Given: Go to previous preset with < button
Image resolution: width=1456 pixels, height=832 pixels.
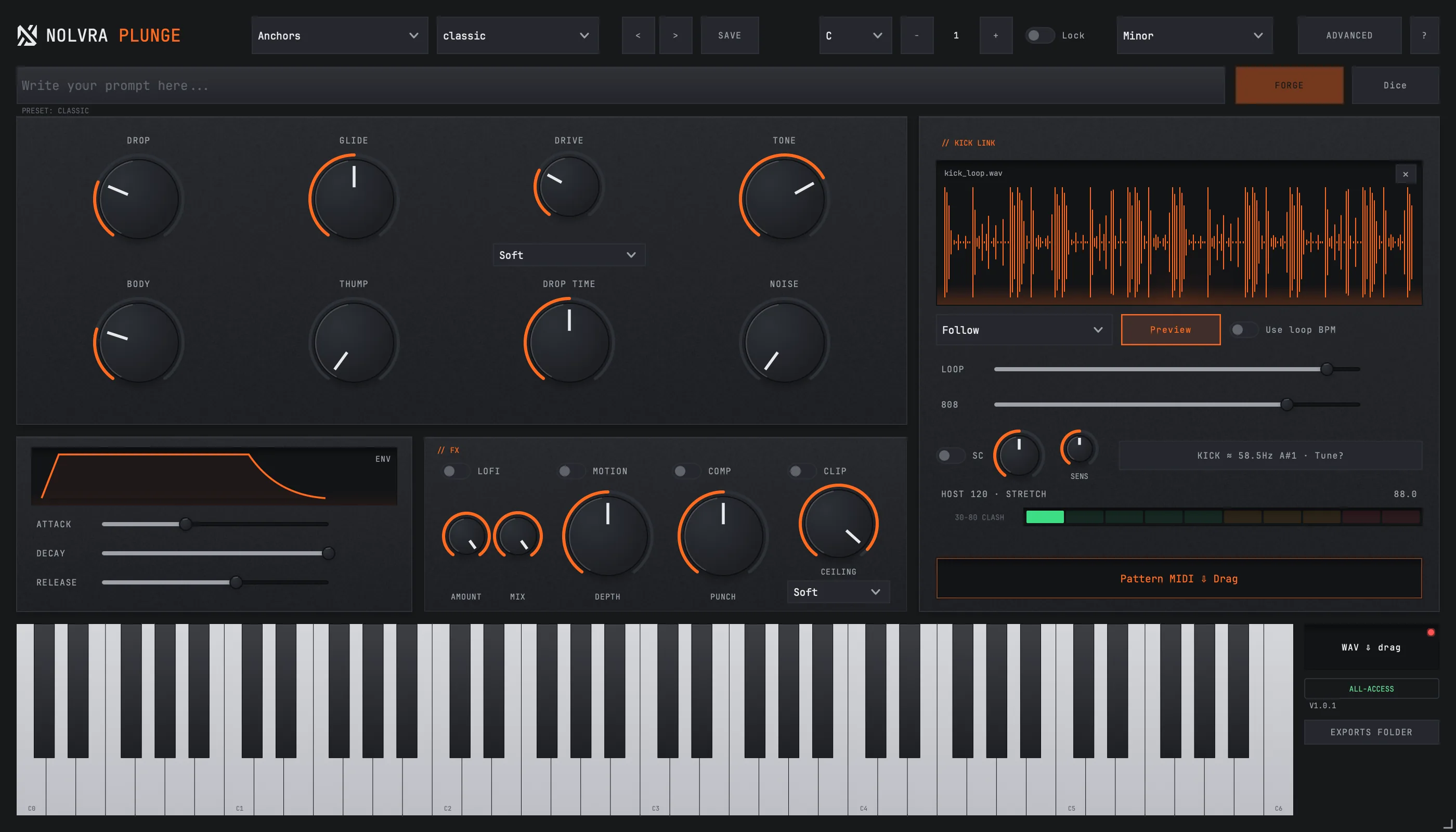Looking at the screenshot, I should (638, 35).
